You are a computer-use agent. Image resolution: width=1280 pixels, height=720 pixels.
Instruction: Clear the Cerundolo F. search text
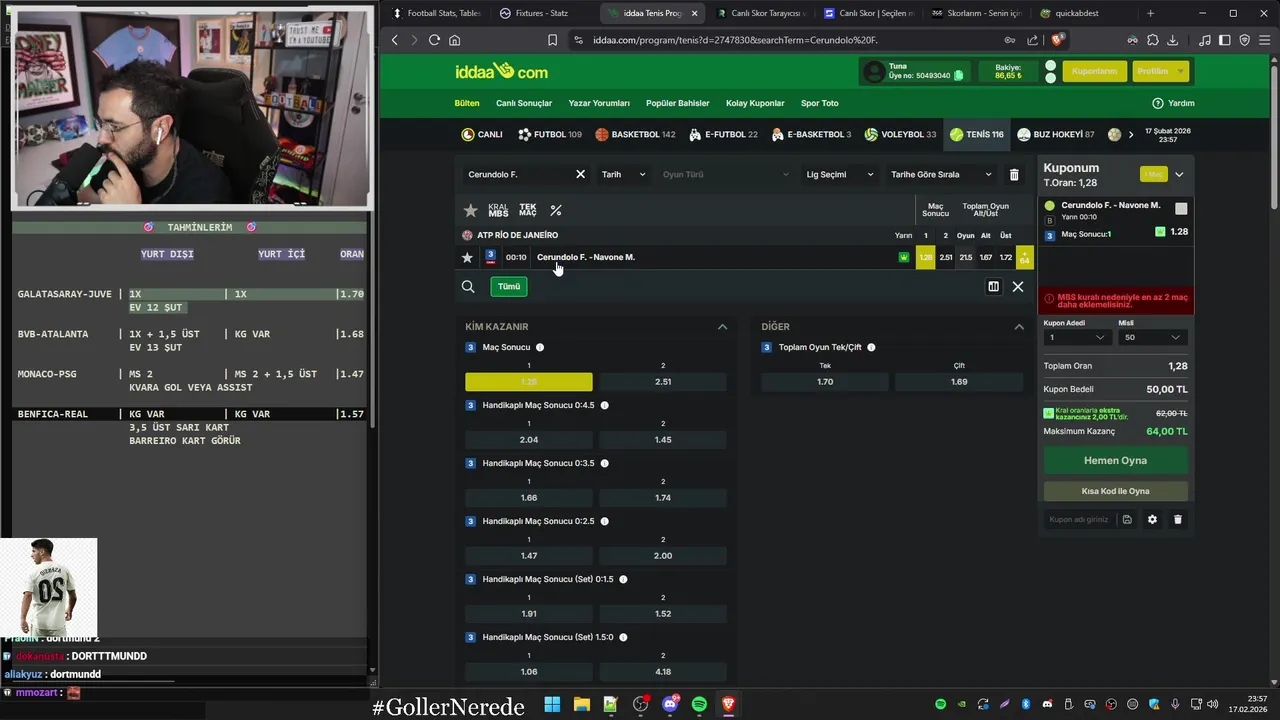click(x=580, y=174)
